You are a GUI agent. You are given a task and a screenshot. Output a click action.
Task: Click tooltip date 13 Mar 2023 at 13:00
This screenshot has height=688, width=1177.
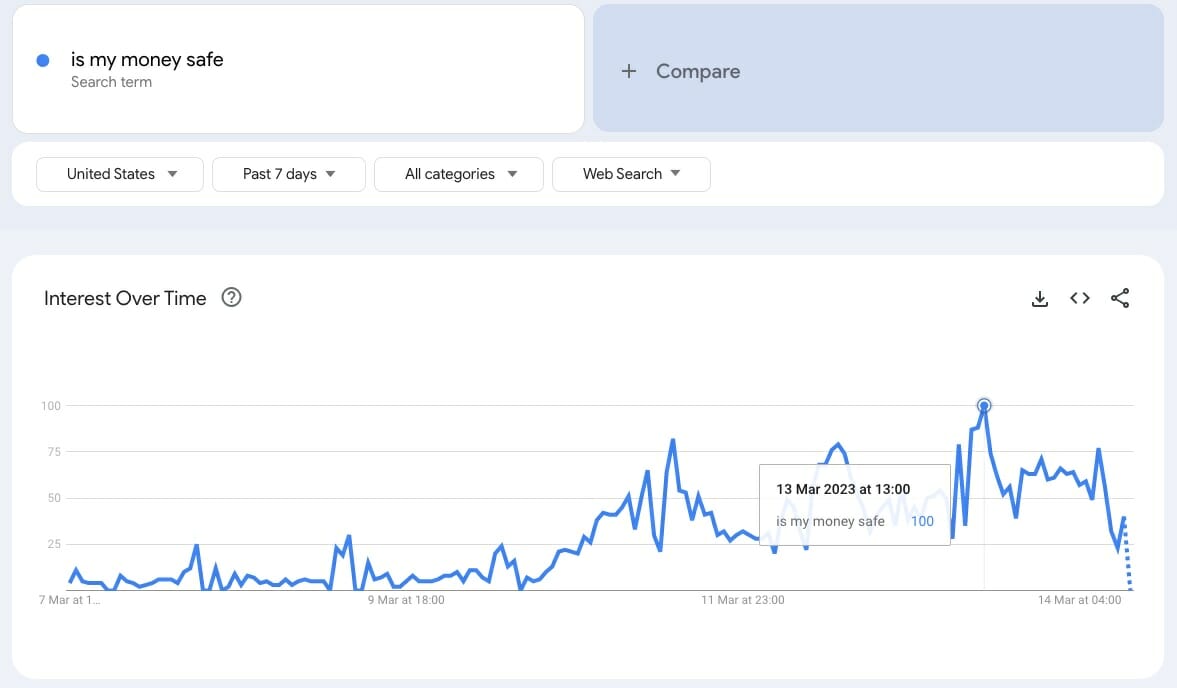point(843,489)
